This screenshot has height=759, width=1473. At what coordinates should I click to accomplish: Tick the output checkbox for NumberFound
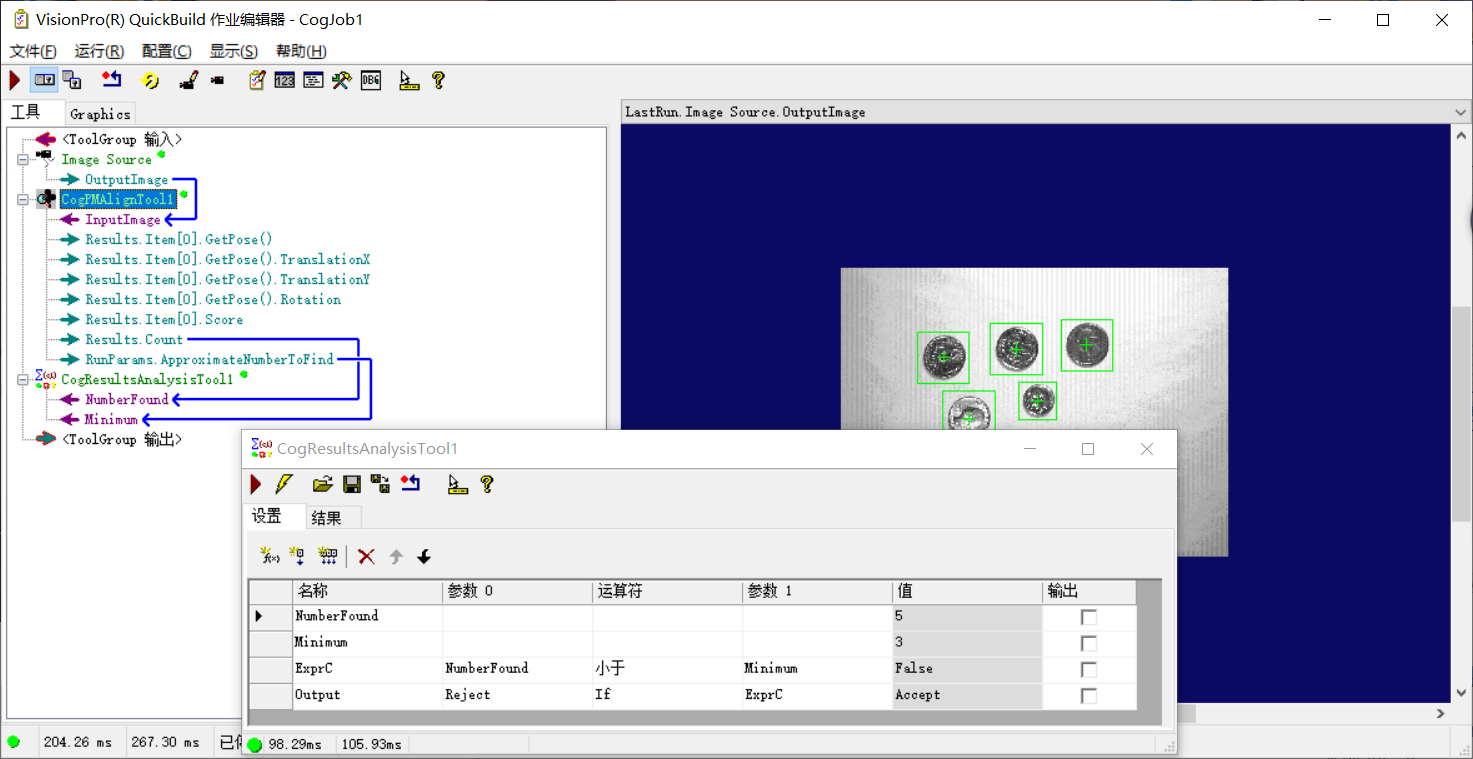point(1089,617)
